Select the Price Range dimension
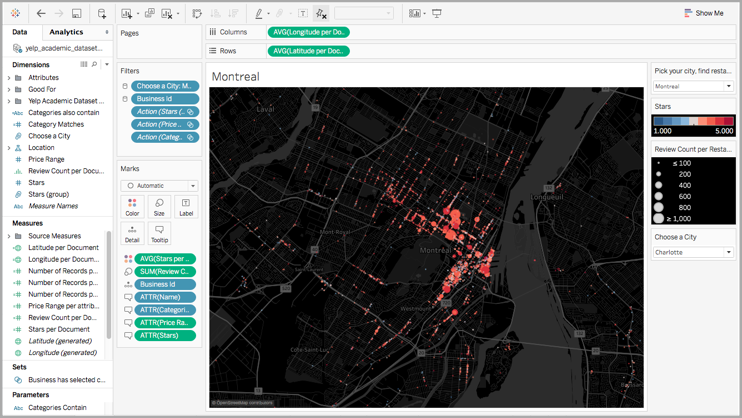 click(x=46, y=160)
